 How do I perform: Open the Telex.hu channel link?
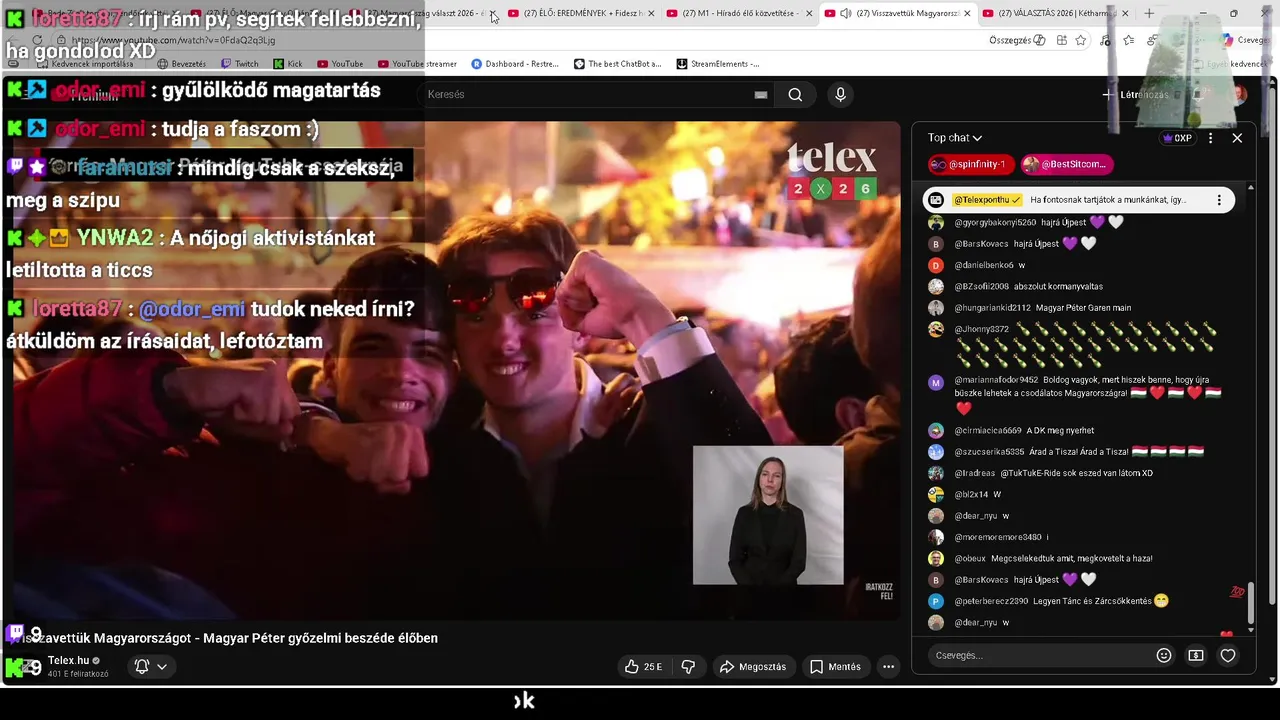(x=68, y=660)
